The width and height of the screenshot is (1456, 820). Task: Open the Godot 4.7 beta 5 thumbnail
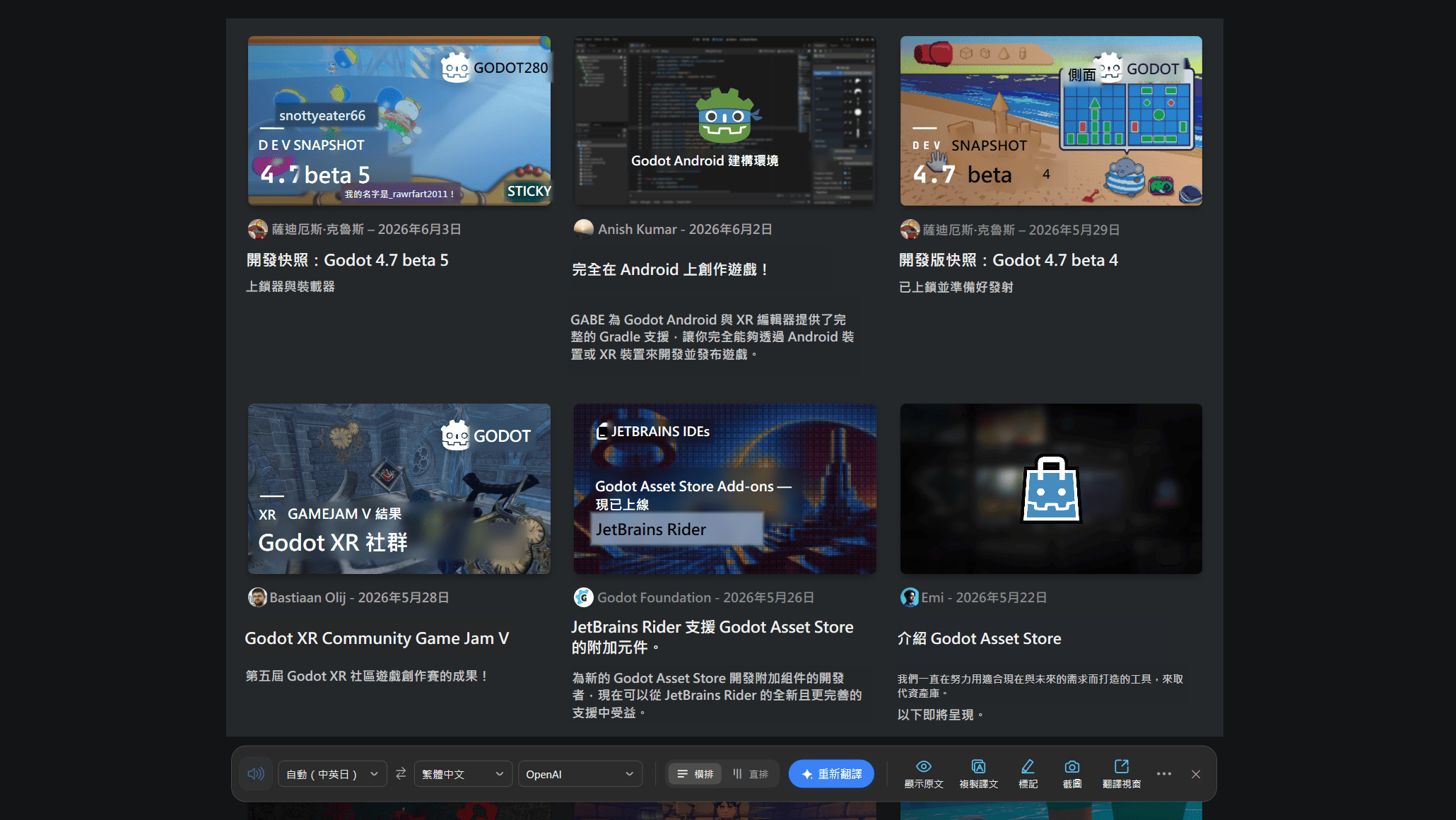tap(399, 121)
